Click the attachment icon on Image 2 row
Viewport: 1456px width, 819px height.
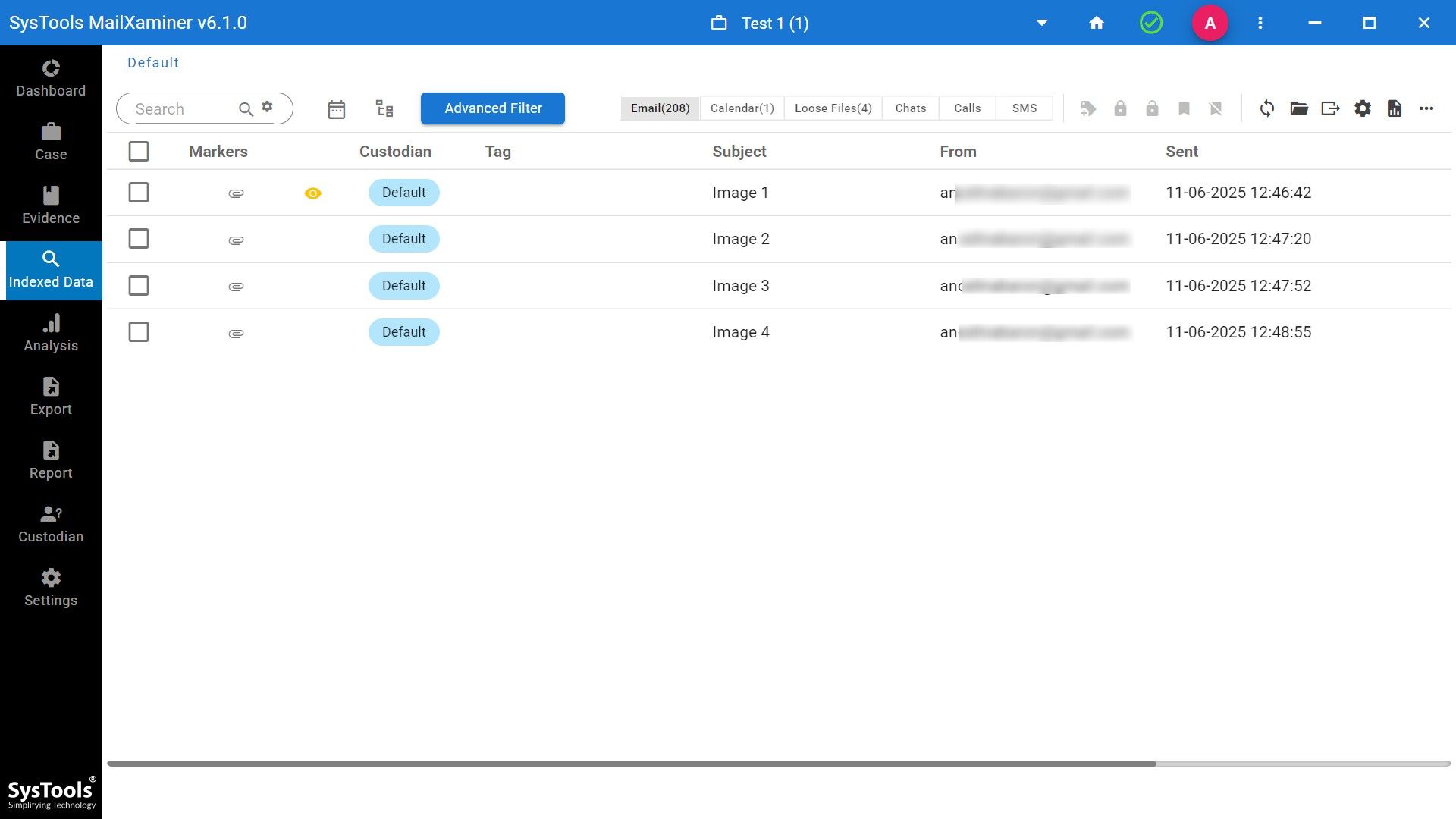[x=236, y=240]
